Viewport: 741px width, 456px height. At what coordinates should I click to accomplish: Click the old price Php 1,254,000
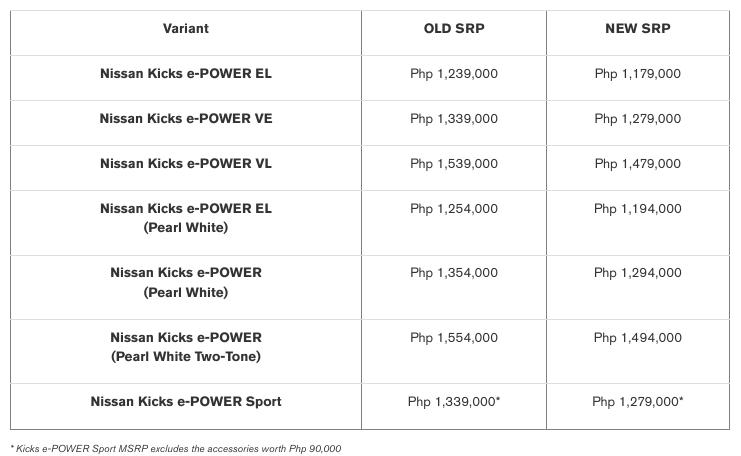pyautogui.click(x=453, y=209)
